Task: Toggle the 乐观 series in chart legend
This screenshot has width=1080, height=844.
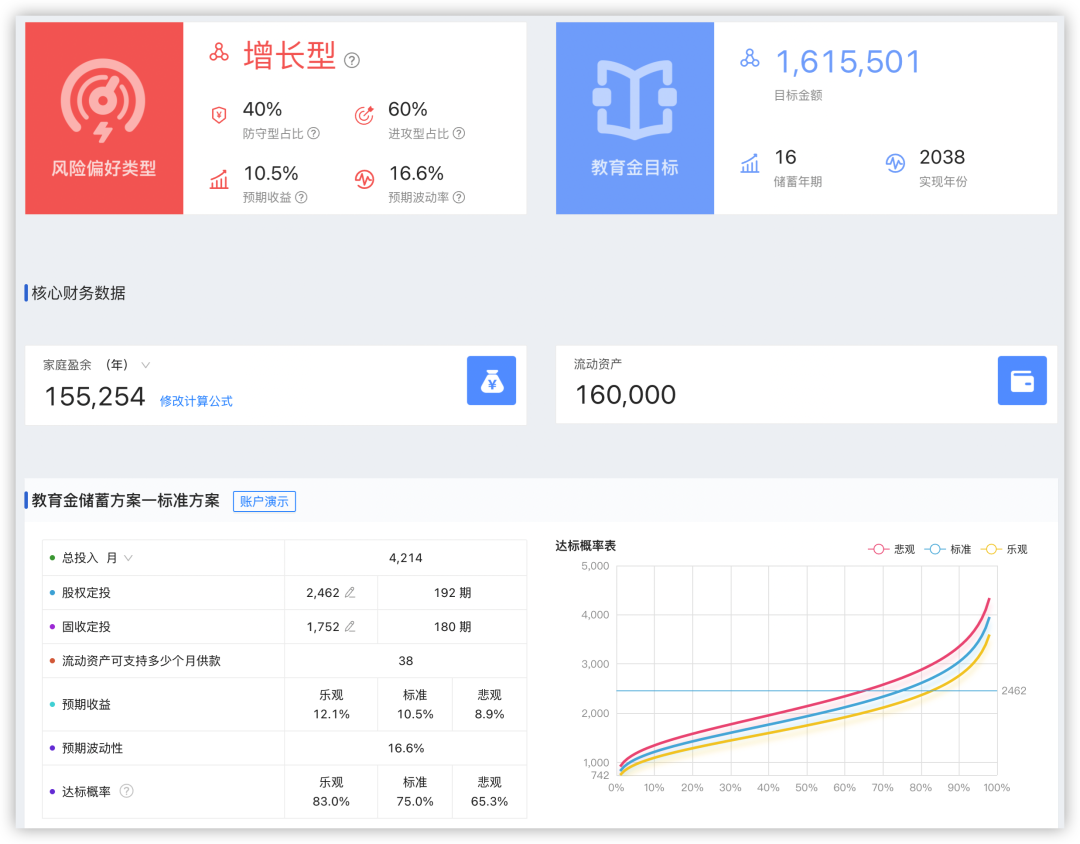Action: (x=1004, y=549)
